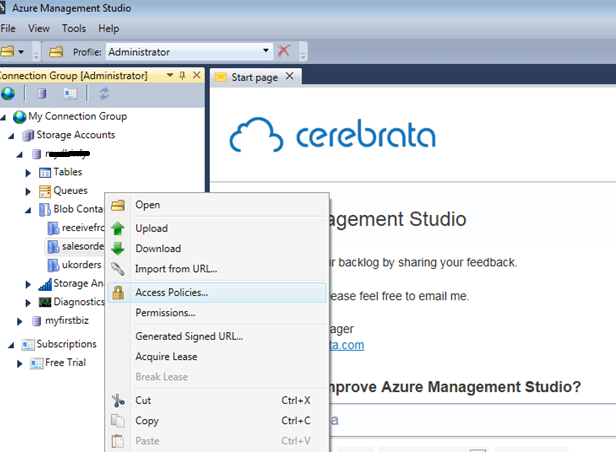The height and width of the screenshot is (455, 616).
Task: Collapse the Subscriptions node
Action: coord(11,345)
